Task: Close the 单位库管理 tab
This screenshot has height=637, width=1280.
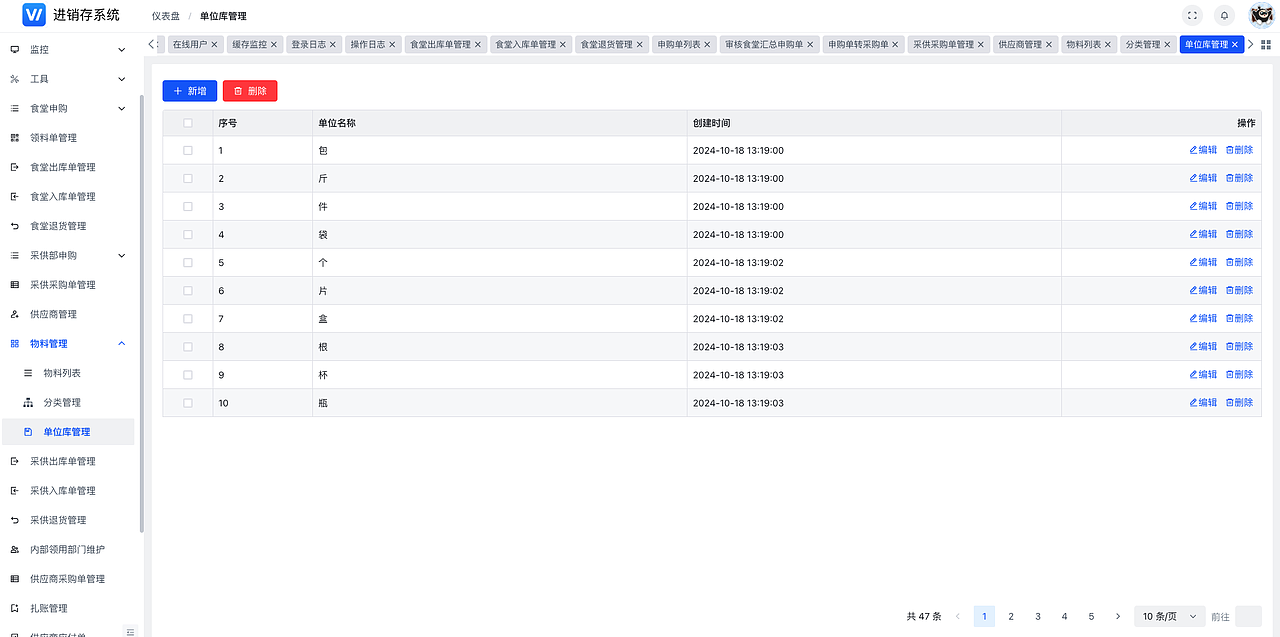Action: tap(1235, 45)
